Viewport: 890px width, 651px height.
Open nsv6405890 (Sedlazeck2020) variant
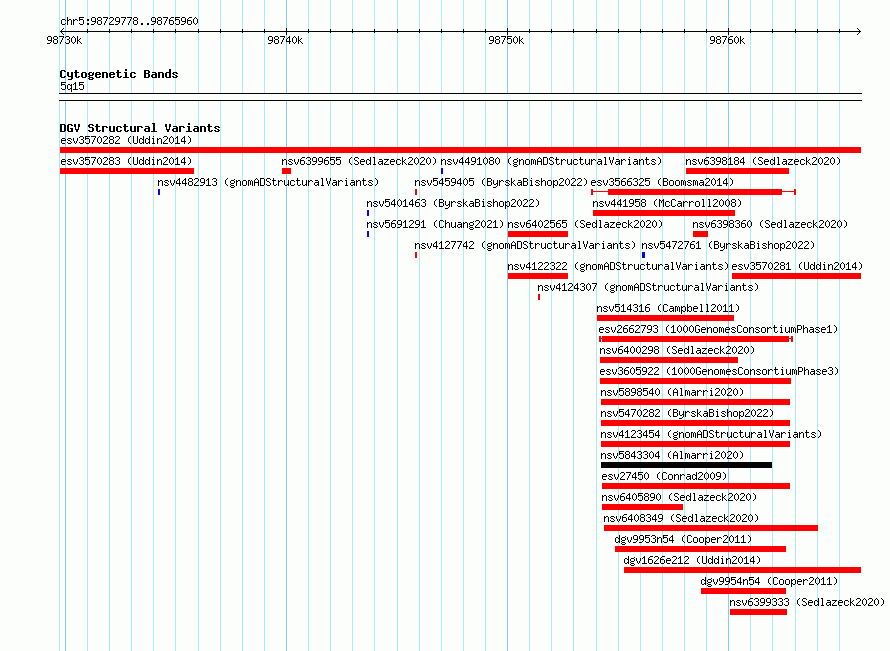679,497
